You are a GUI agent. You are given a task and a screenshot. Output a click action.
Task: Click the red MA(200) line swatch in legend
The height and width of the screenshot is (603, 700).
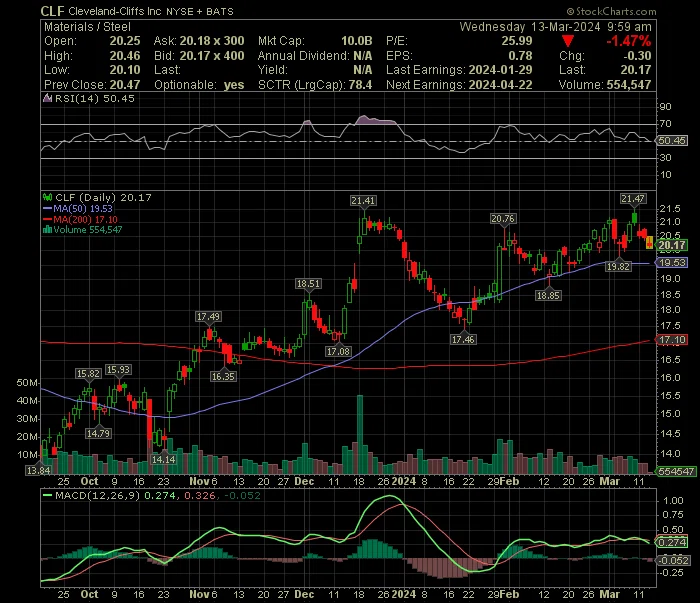[47, 220]
